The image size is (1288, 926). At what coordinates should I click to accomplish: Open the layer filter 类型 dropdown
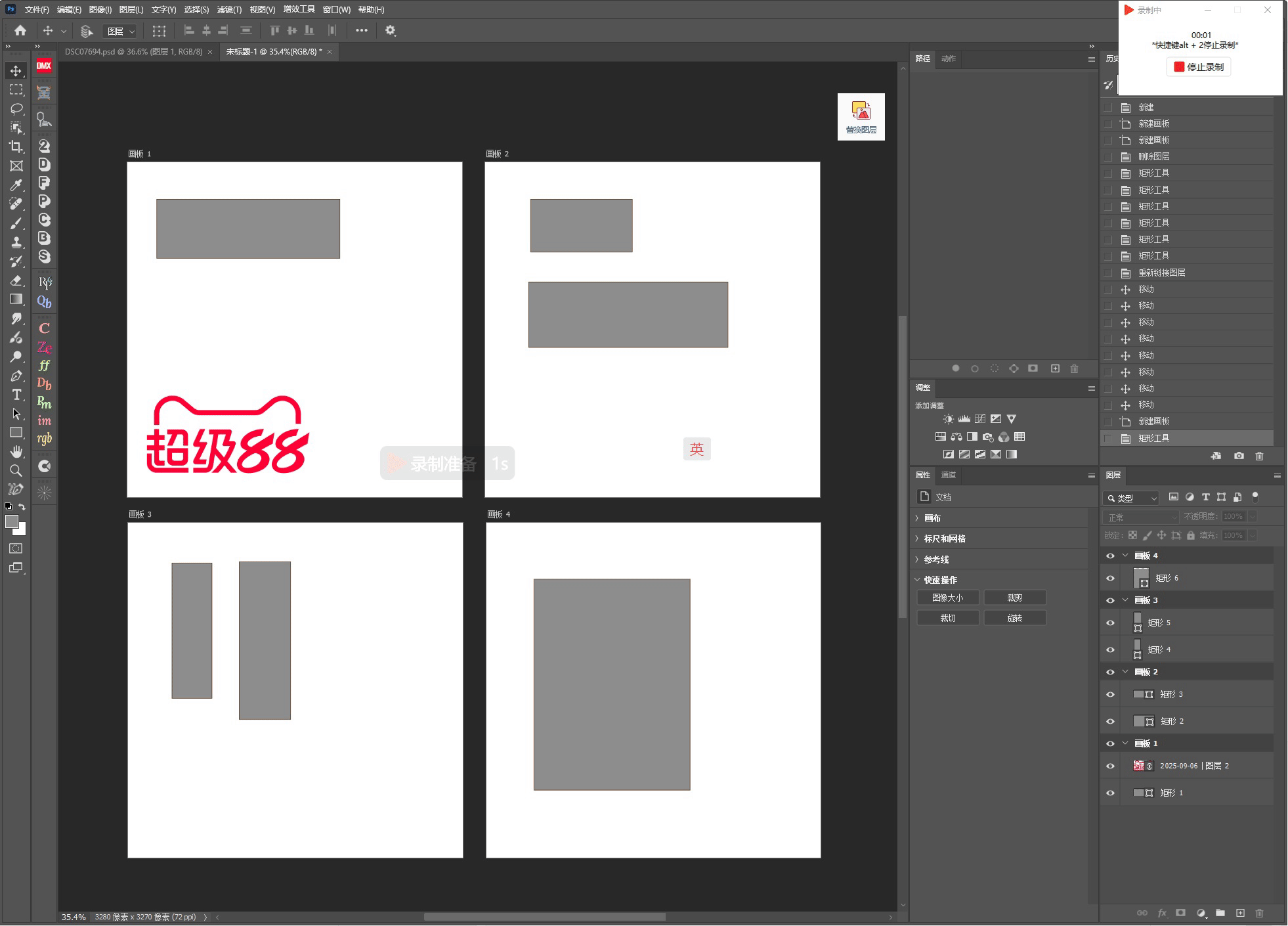(1132, 498)
